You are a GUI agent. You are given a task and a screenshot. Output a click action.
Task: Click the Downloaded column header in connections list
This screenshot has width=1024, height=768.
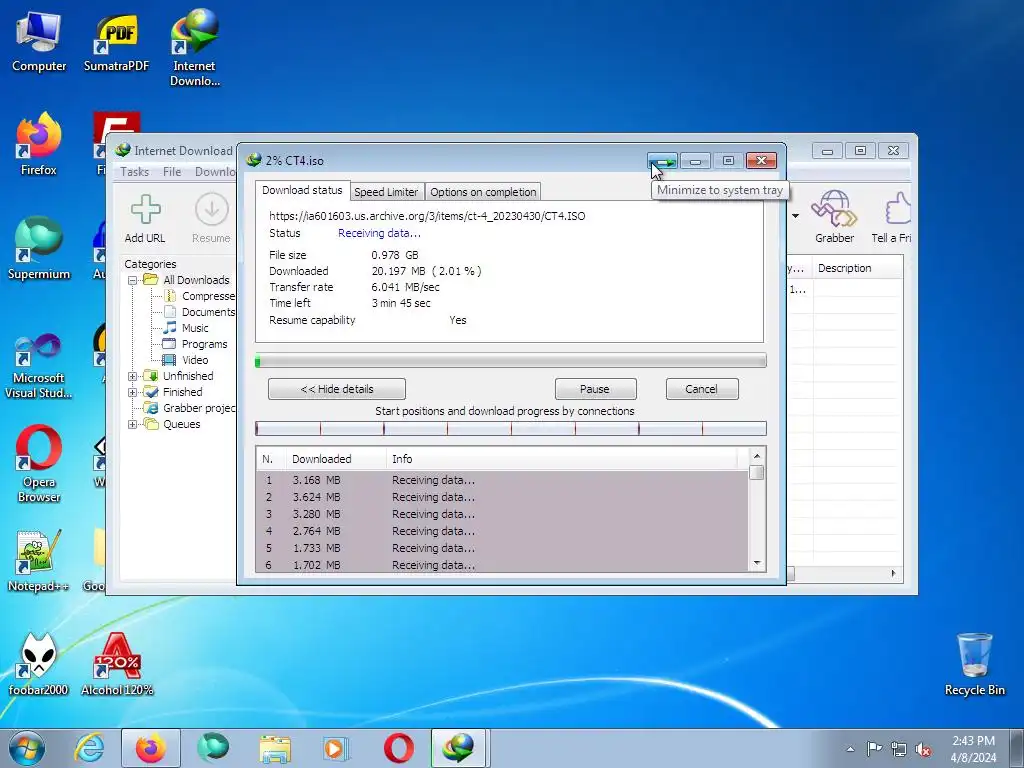click(x=336, y=459)
